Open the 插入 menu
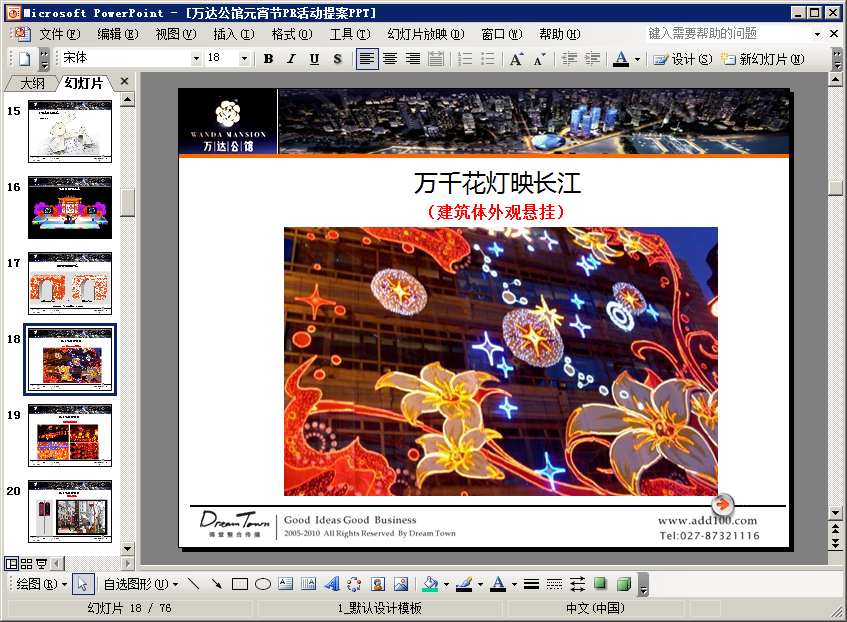Screen dimensions: 847x622 [233, 34]
